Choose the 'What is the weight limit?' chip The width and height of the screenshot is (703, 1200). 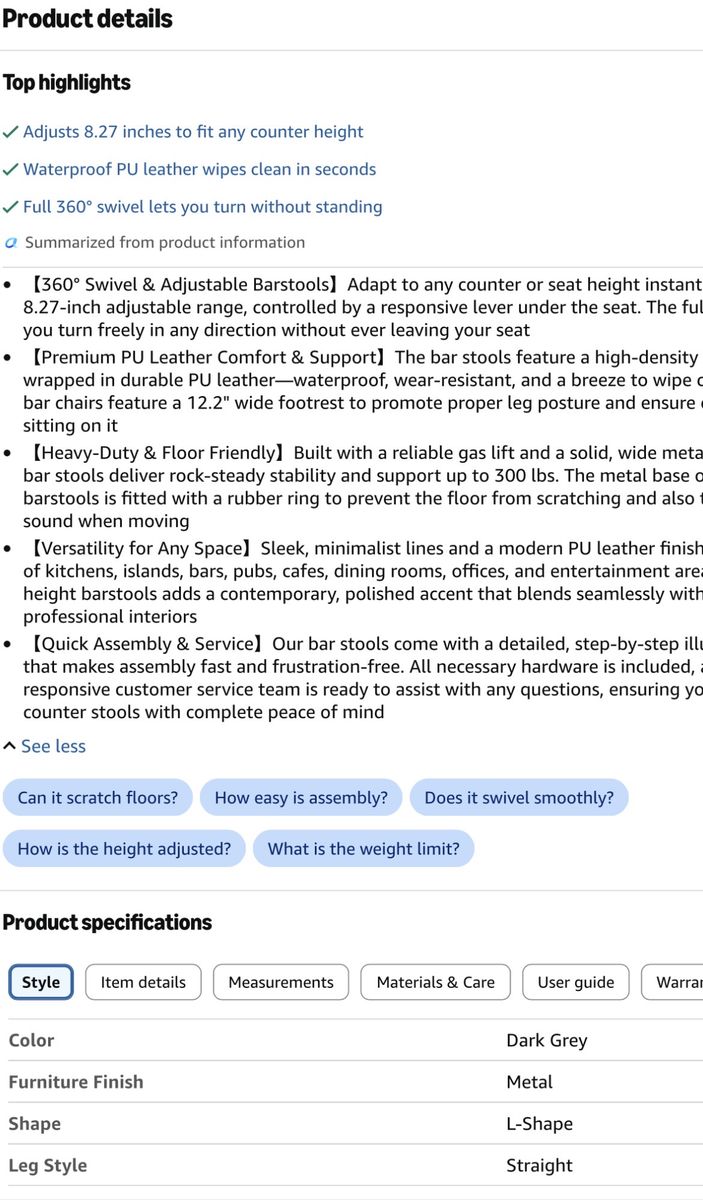[x=364, y=848]
